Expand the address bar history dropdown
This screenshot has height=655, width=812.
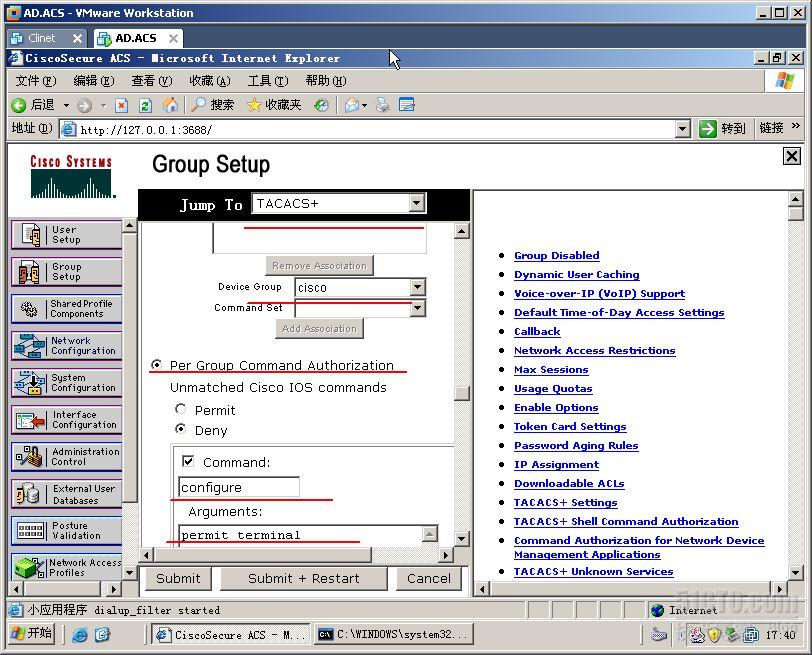(x=683, y=128)
